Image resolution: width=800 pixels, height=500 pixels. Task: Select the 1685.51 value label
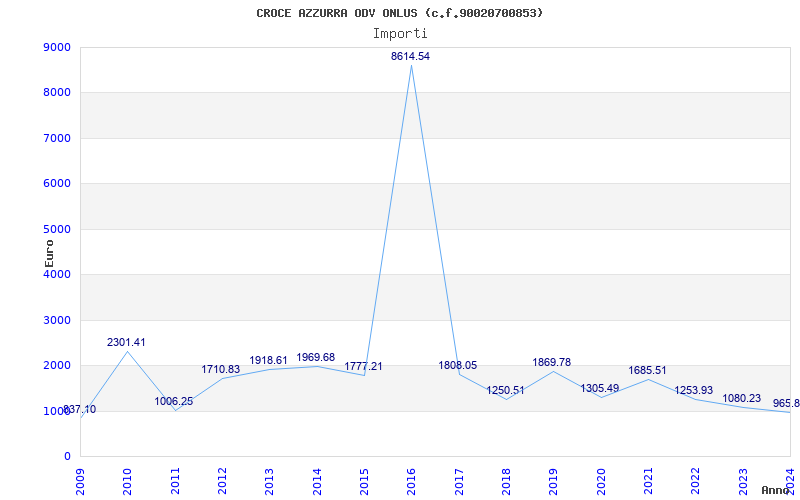647,370
